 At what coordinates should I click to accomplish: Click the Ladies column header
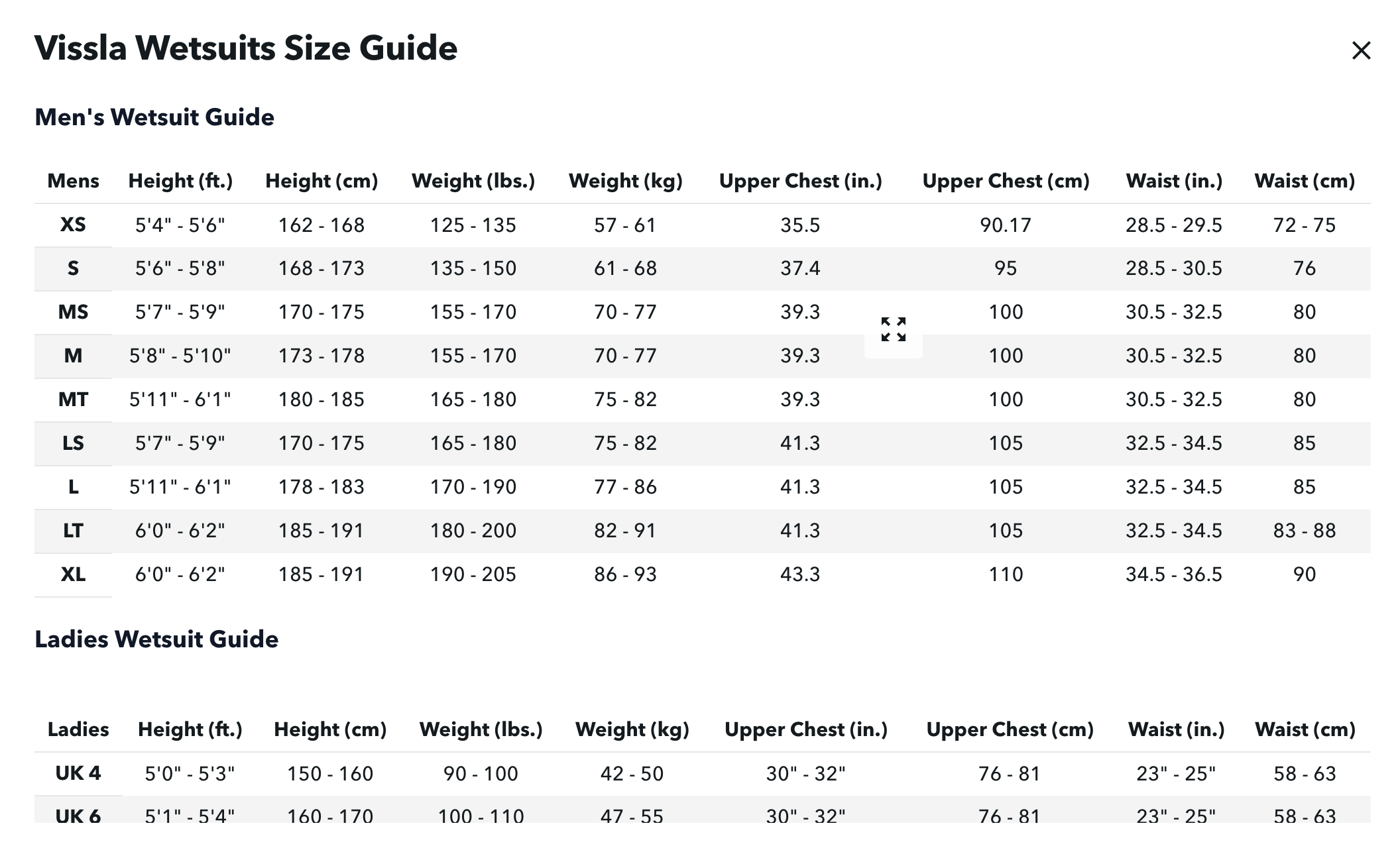(78, 729)
